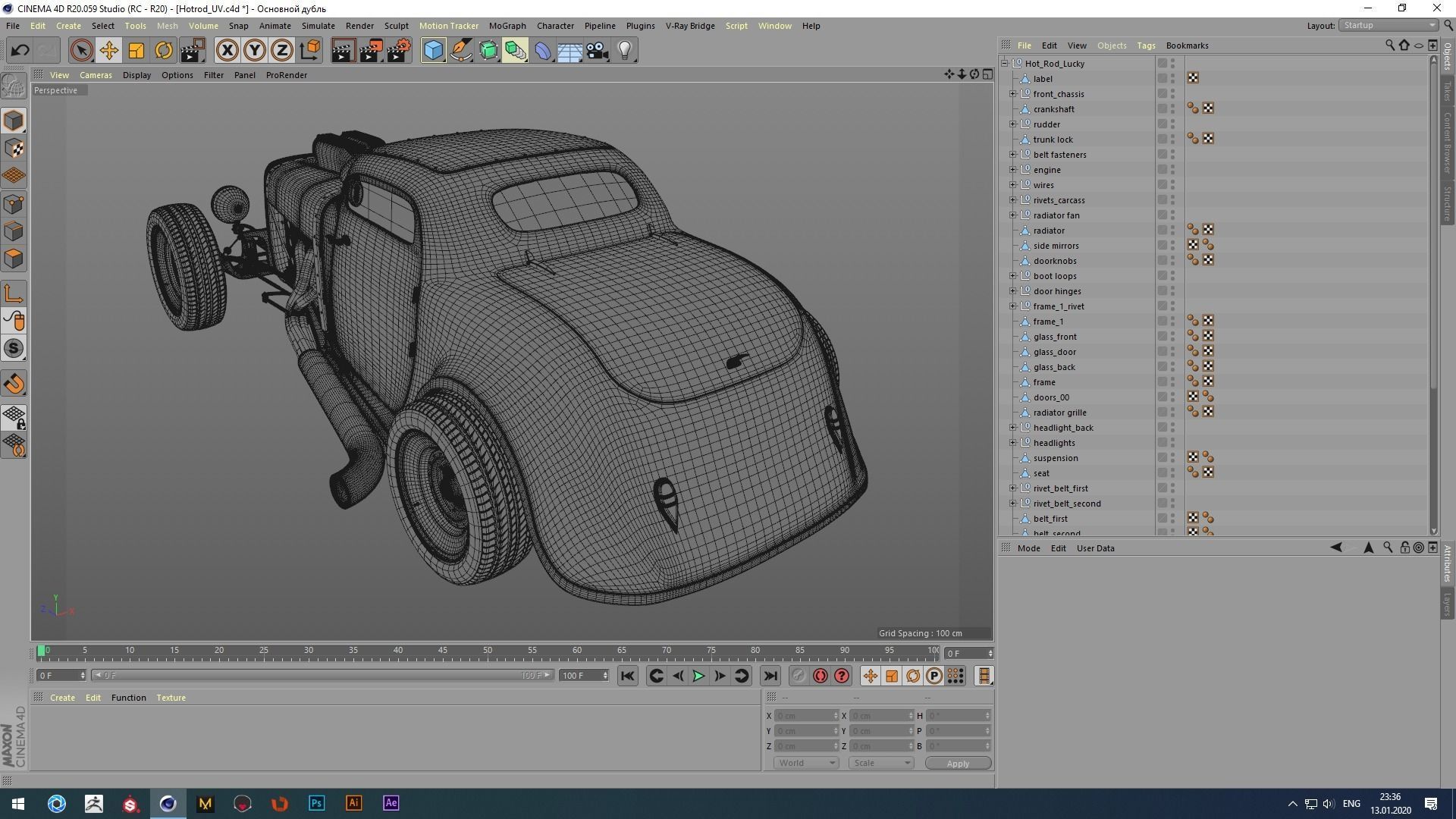Activate the Move tool
Screen dimensions: 1456x819
tap(108, 51)
